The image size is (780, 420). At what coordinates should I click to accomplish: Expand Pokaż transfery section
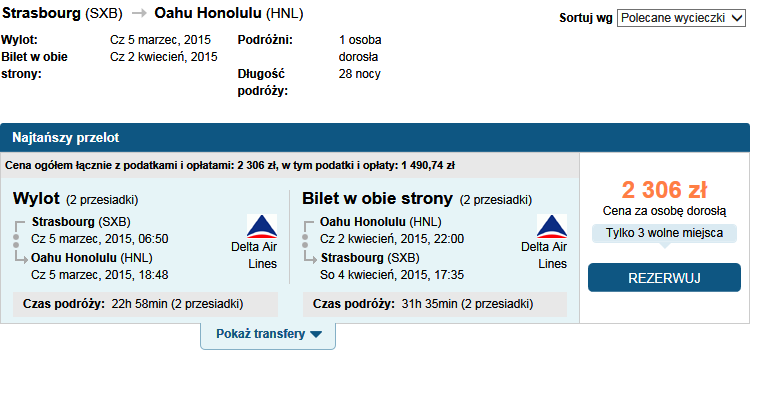[268, 335]
